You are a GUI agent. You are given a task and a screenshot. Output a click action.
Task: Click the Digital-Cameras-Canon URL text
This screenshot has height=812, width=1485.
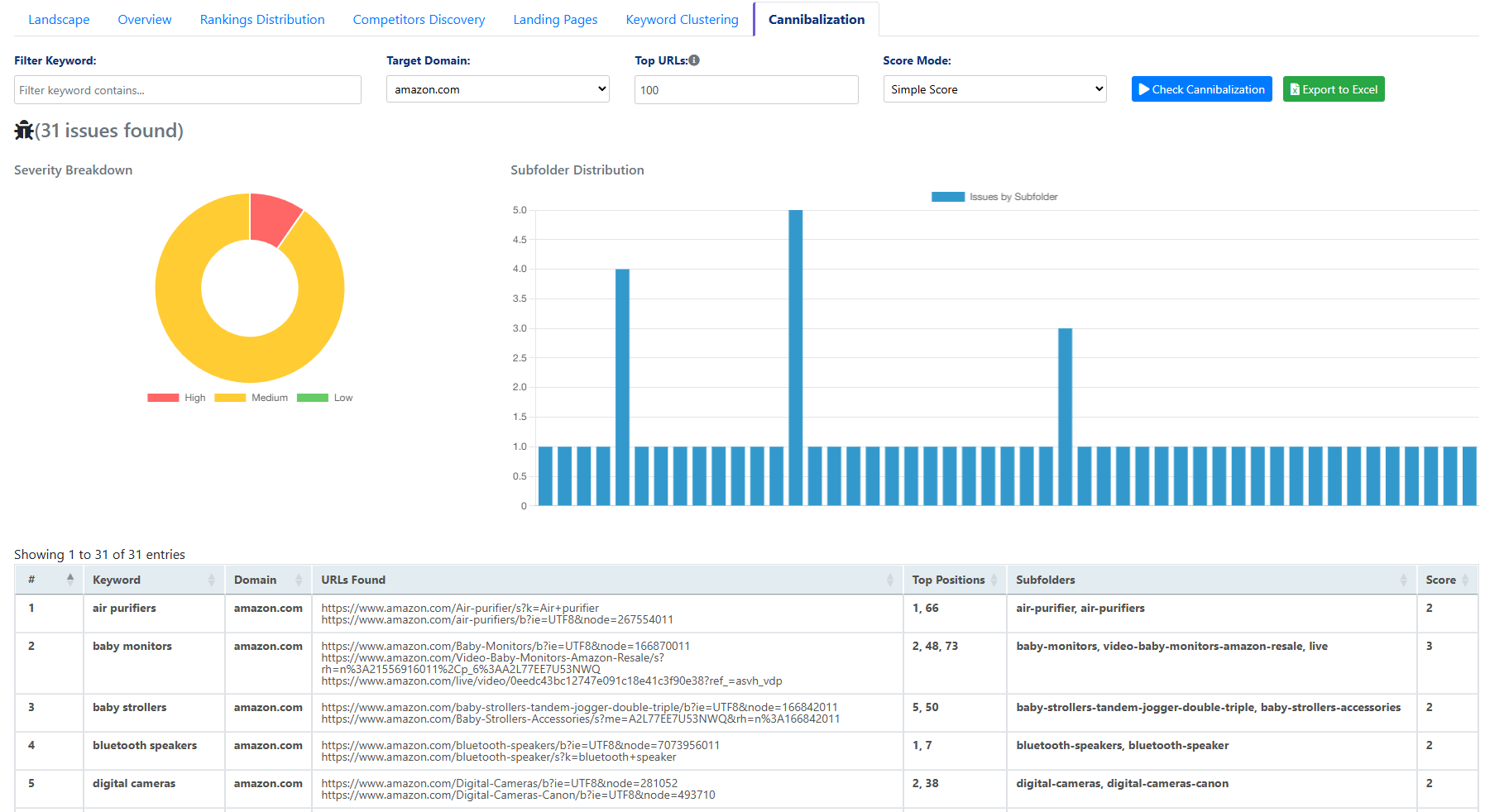[x=518, y=795]
